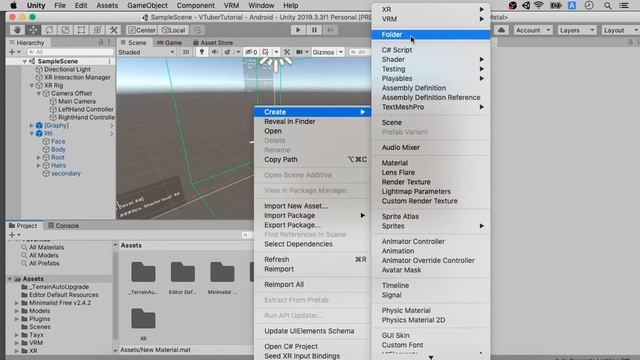The width and height of the screenshot is (640, 360).
Task: Expand the Hairs object in Hierarchy
Action: pyautogui.click(x=39, y=165)
